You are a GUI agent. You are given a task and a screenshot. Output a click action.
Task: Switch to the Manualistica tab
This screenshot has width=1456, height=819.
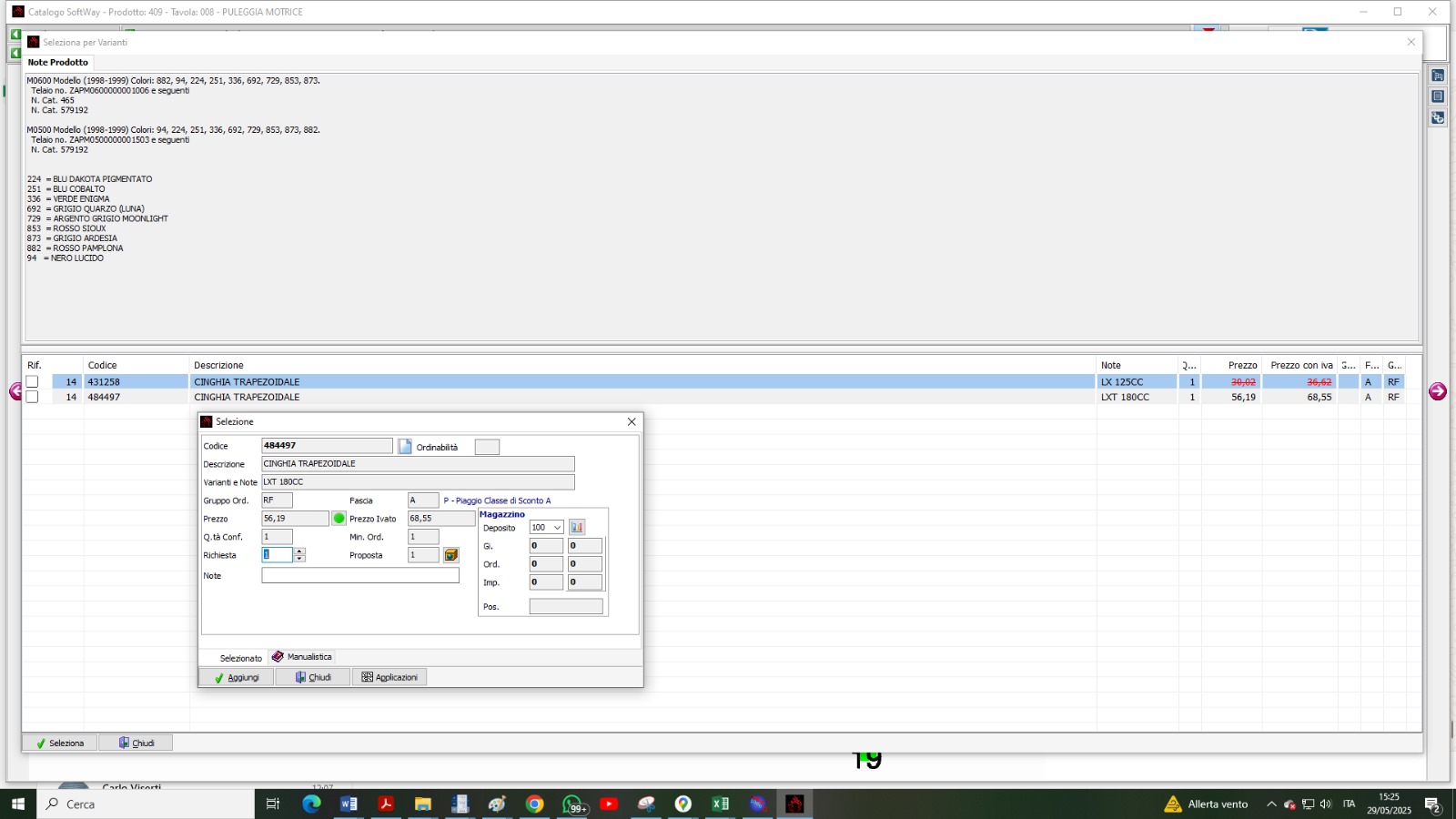pos(302,657)
